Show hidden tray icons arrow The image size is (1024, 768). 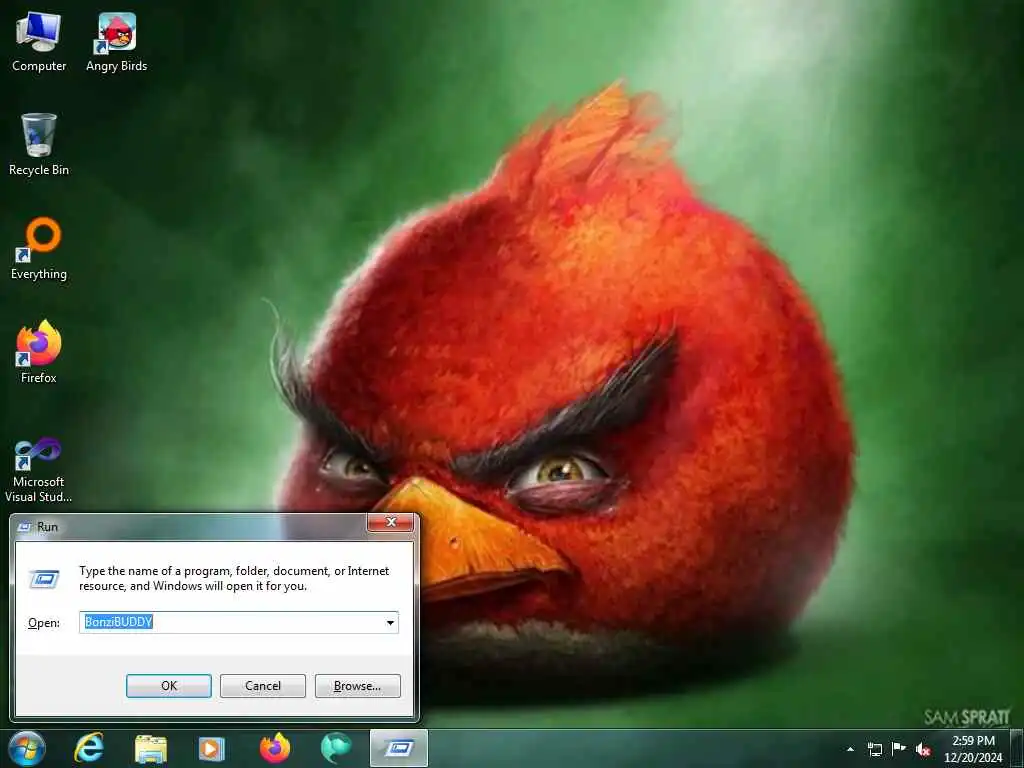850,749
